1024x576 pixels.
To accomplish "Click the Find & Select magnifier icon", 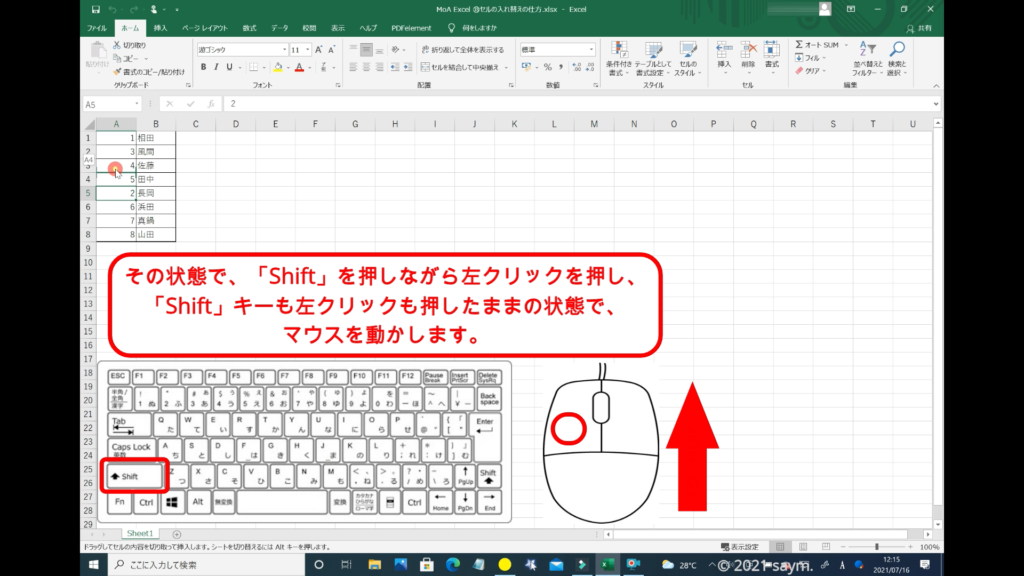I will point(897,52).
